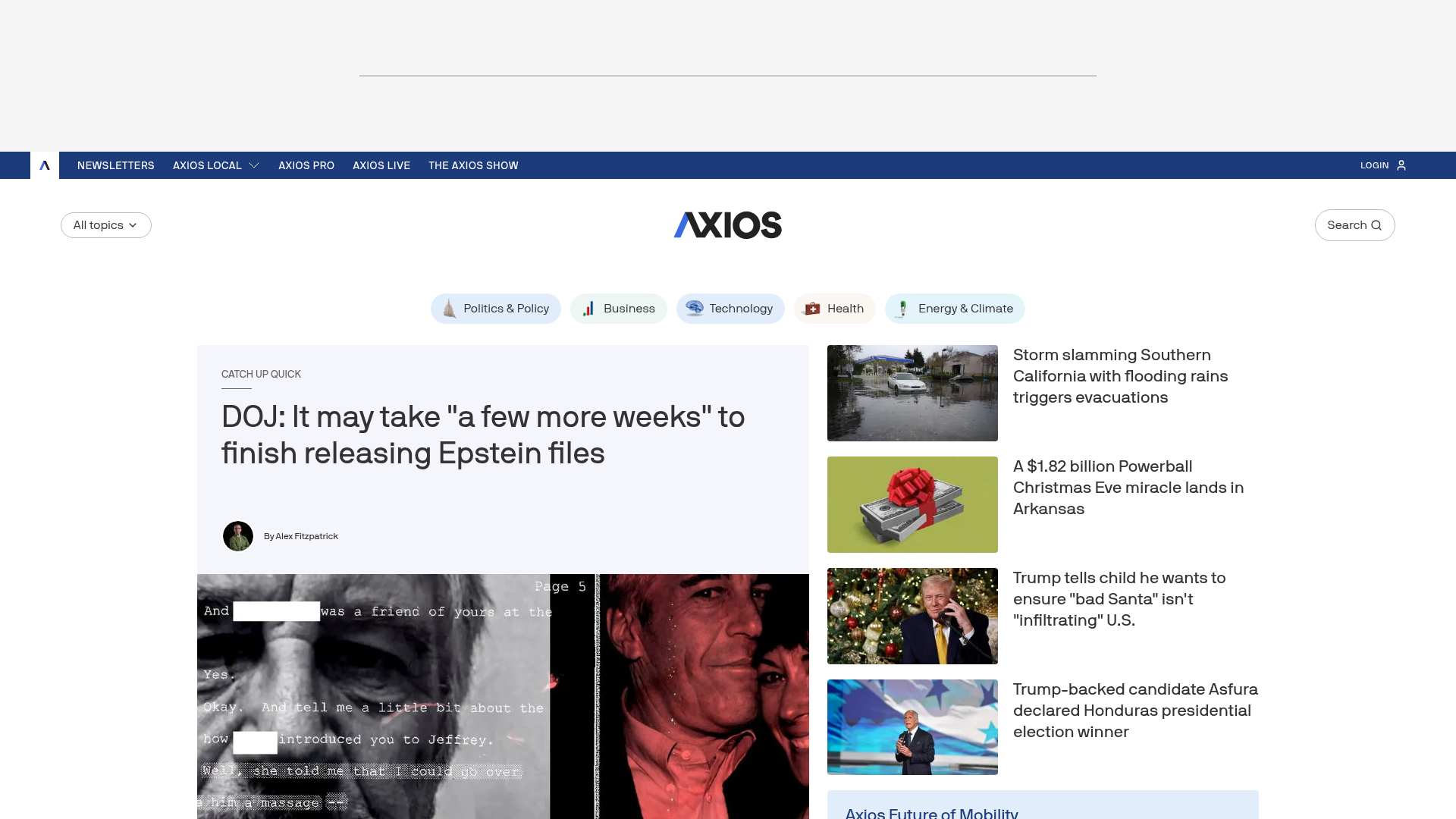The height and width of the screenshot is (819, 1456).
Task: Select the Politics & Policy topic pill
Action: click(x=496, y=309)
